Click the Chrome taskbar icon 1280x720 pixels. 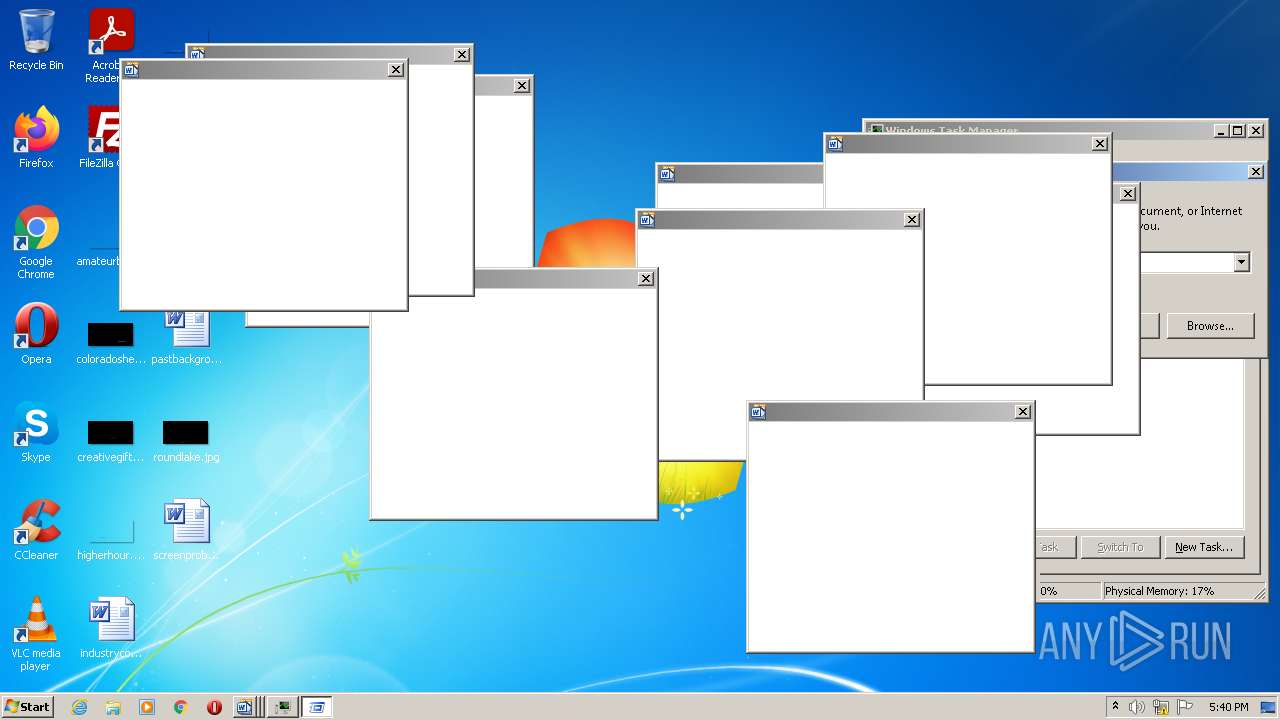(x=181, y=707)
